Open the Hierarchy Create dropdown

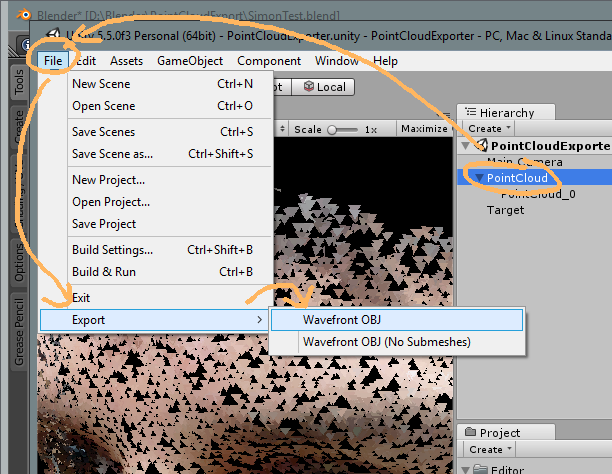point(489,128)
